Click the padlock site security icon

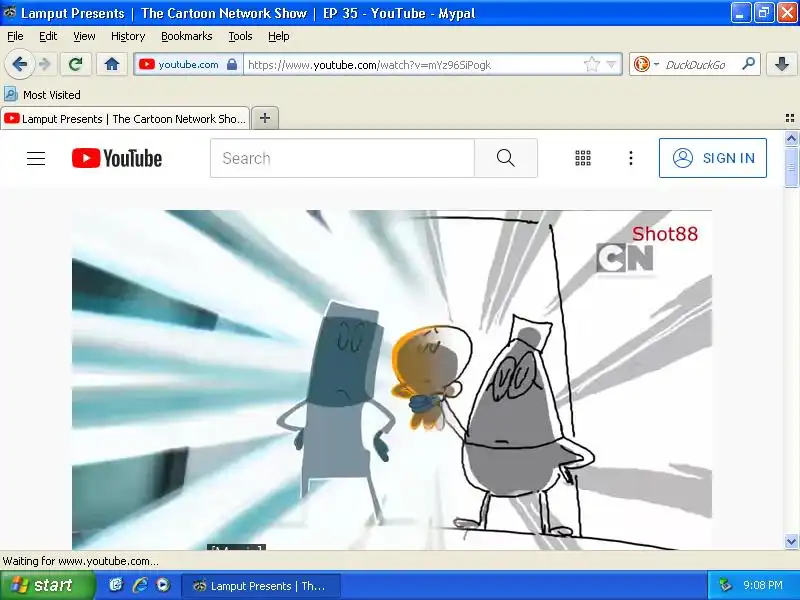point(232,64)
